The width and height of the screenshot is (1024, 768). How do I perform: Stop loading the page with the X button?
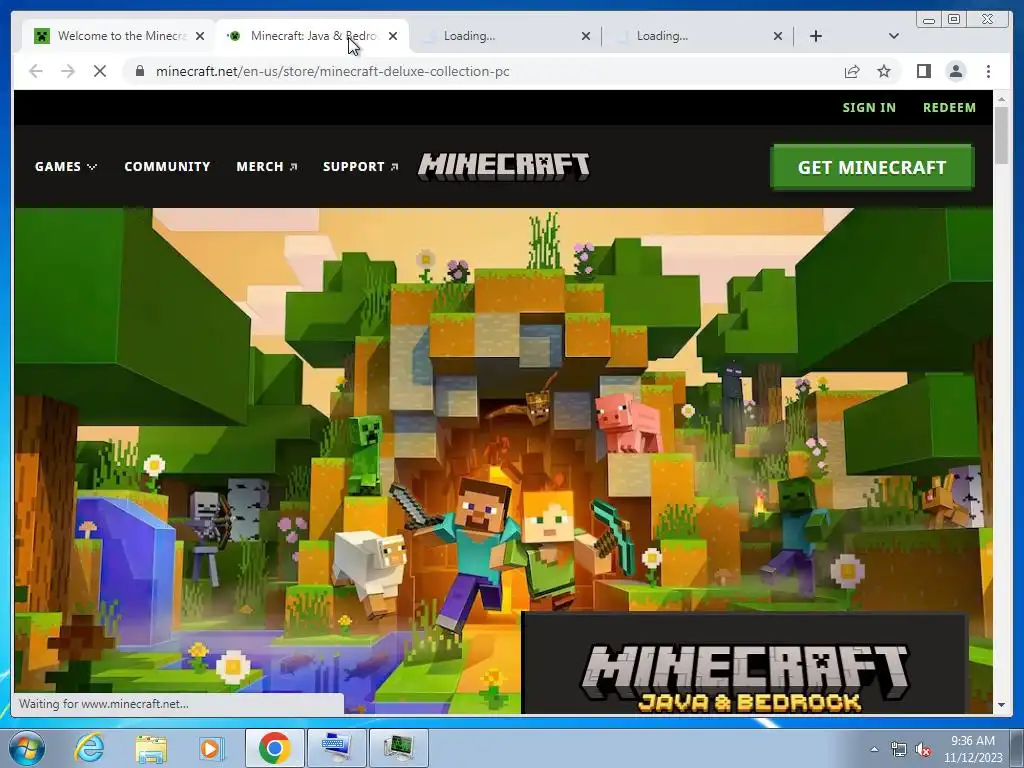100,71
